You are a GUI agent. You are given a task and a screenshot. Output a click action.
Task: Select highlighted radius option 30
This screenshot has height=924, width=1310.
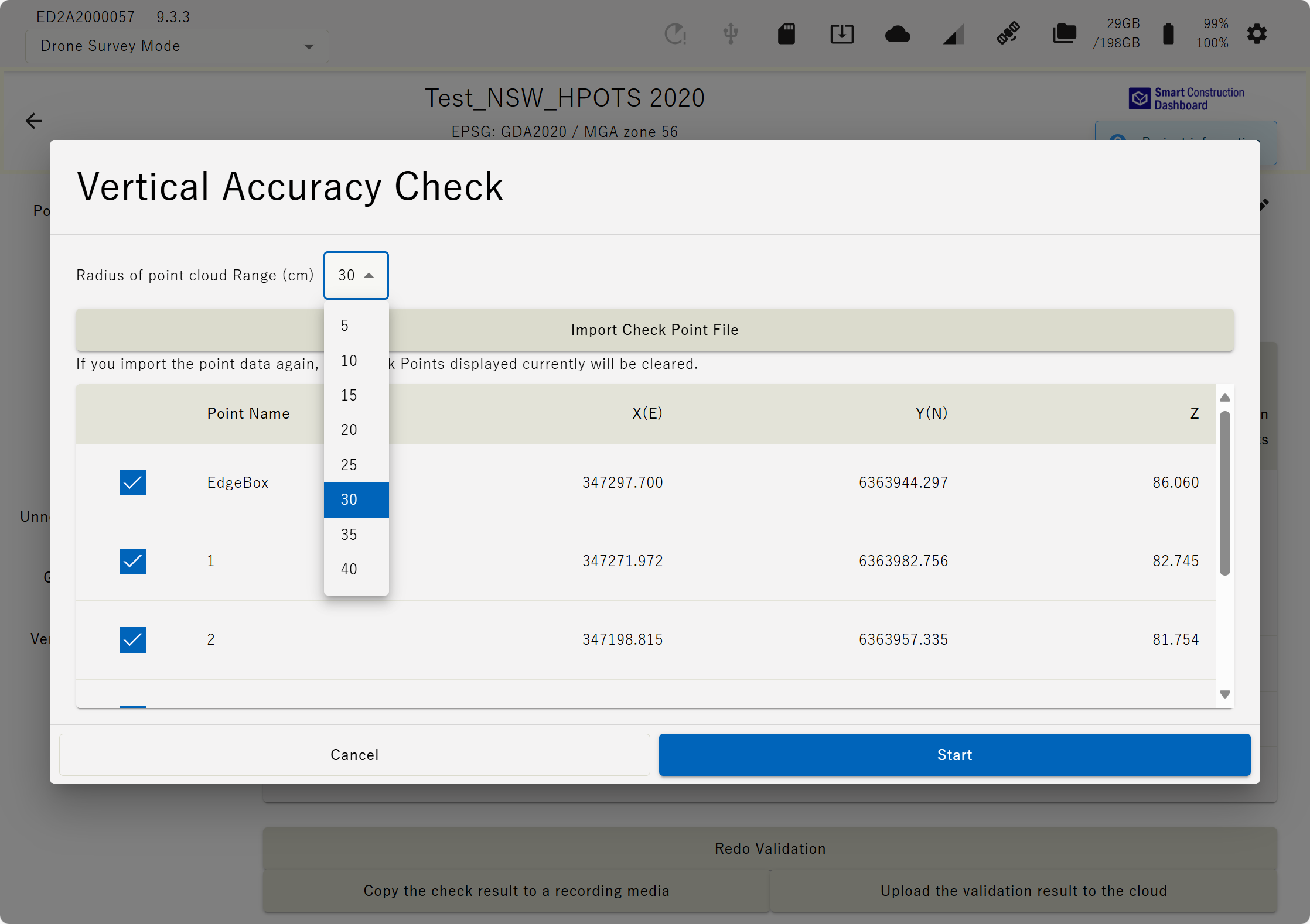pyautogui.click(x=356, y=499)
